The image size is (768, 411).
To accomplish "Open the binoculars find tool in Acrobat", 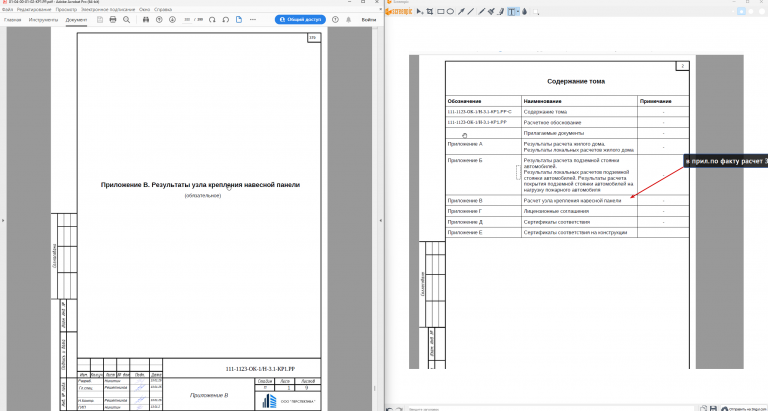I will (x=145, y=20).
